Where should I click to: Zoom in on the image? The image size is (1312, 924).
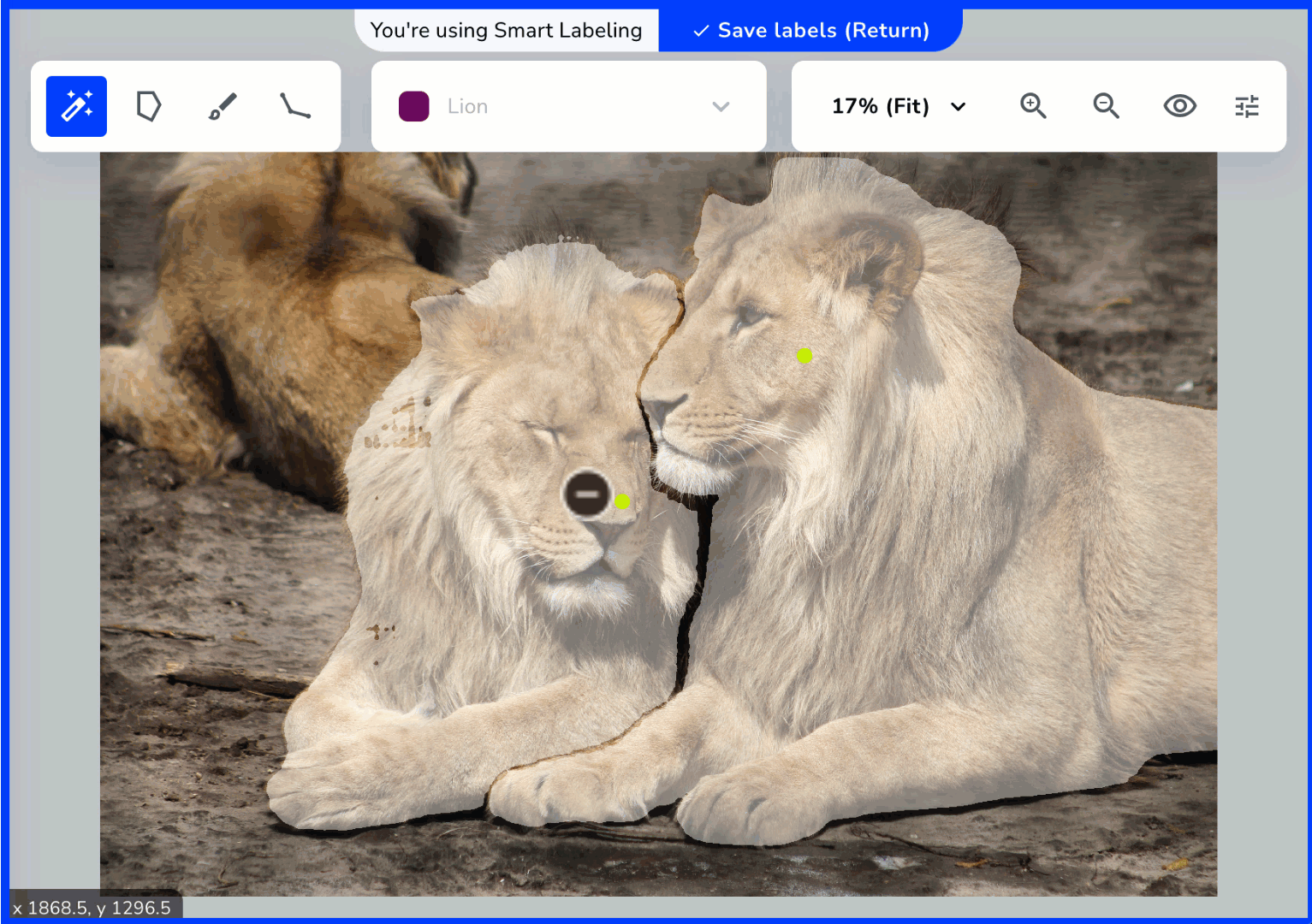(1033, 105)
